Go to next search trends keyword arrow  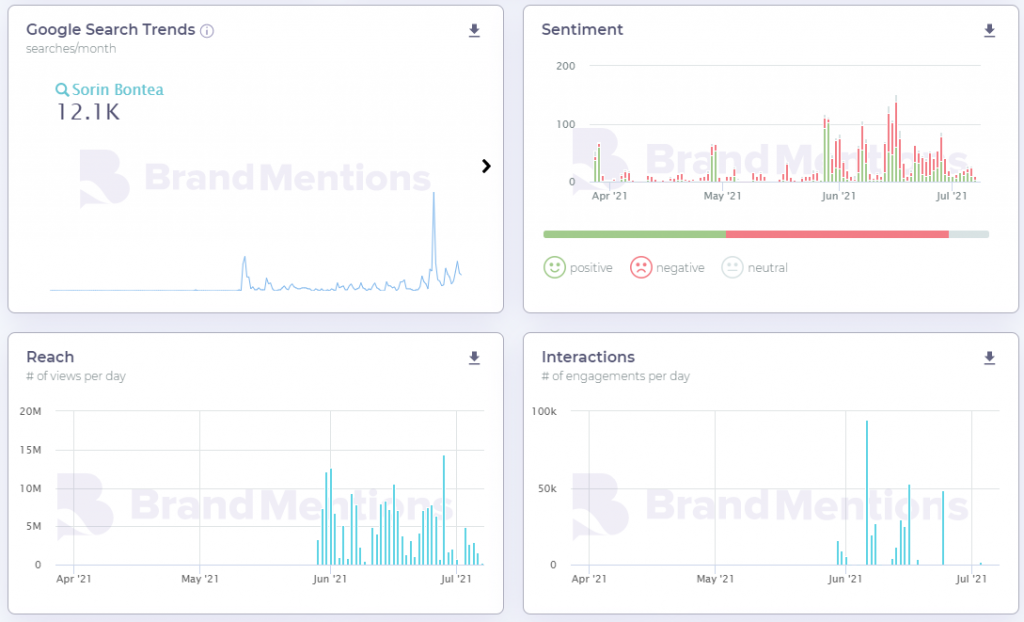tap(486, 166)
